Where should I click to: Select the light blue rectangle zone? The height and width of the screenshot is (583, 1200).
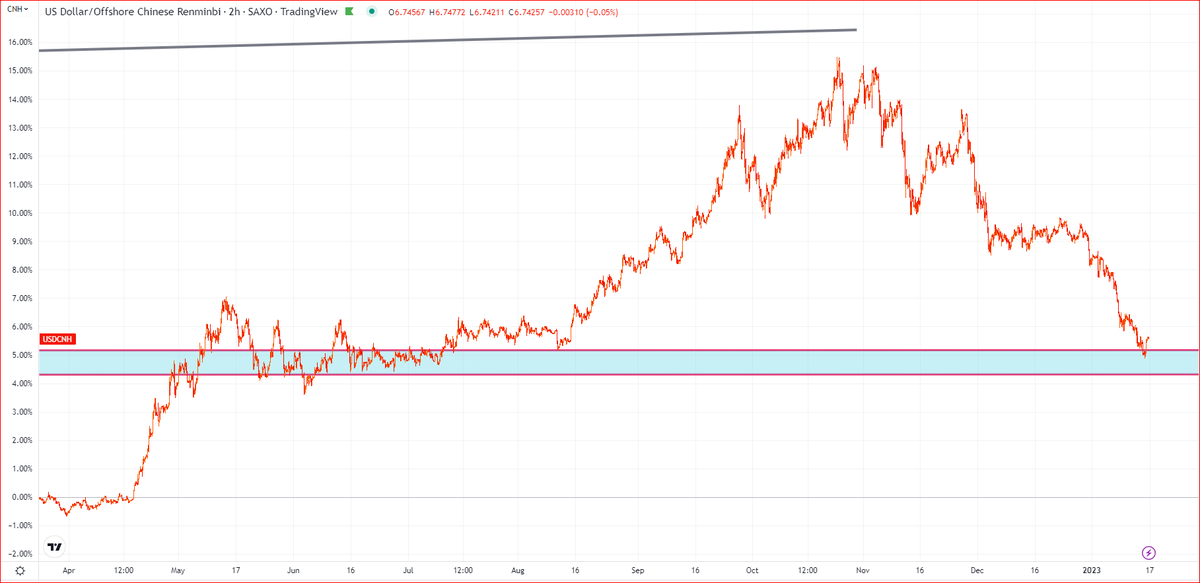(619, 362)
